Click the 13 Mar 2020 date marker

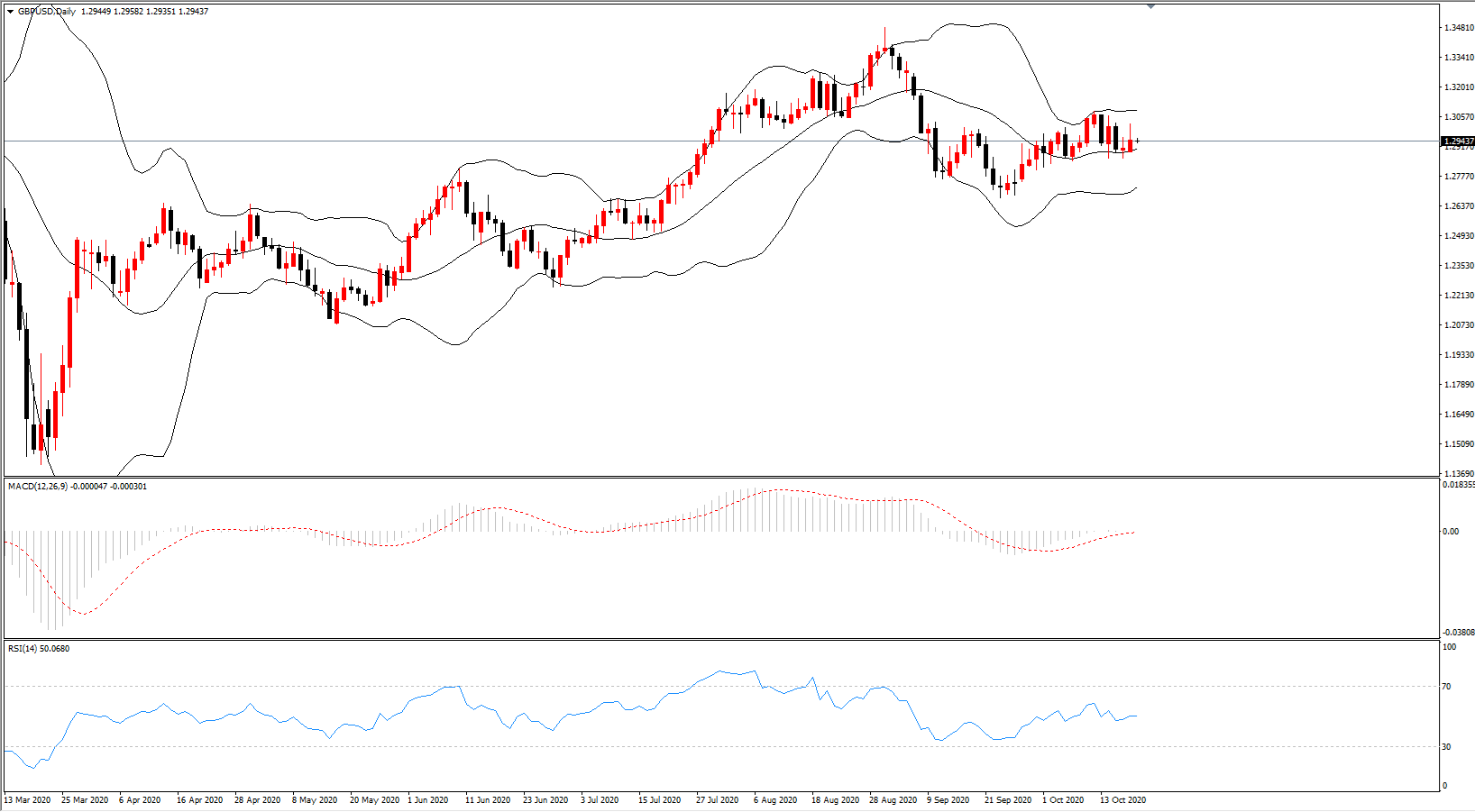tap(28, 800)
